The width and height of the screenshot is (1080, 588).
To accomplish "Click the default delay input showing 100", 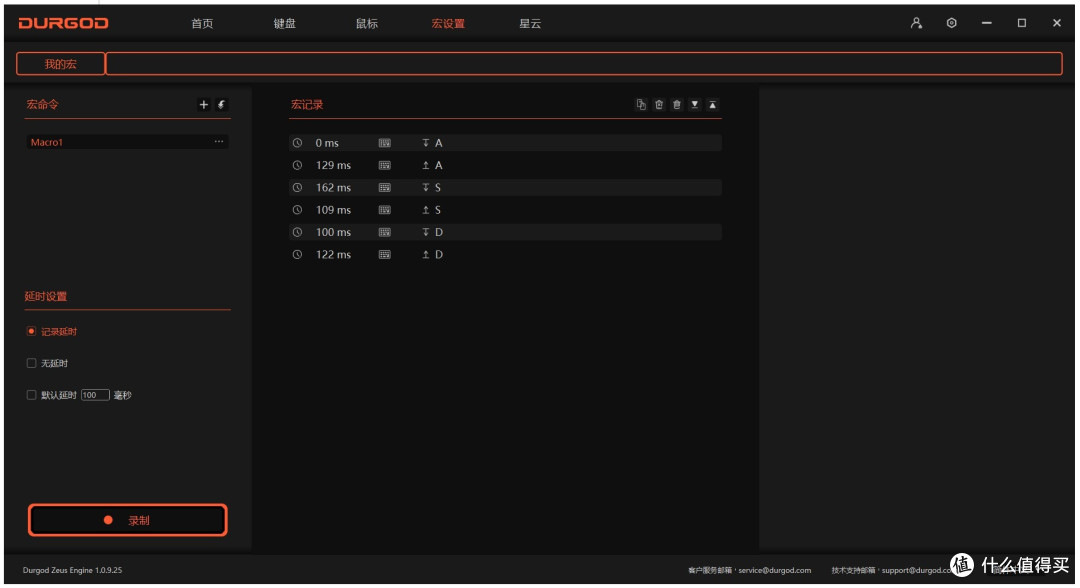I will point(95,395).
